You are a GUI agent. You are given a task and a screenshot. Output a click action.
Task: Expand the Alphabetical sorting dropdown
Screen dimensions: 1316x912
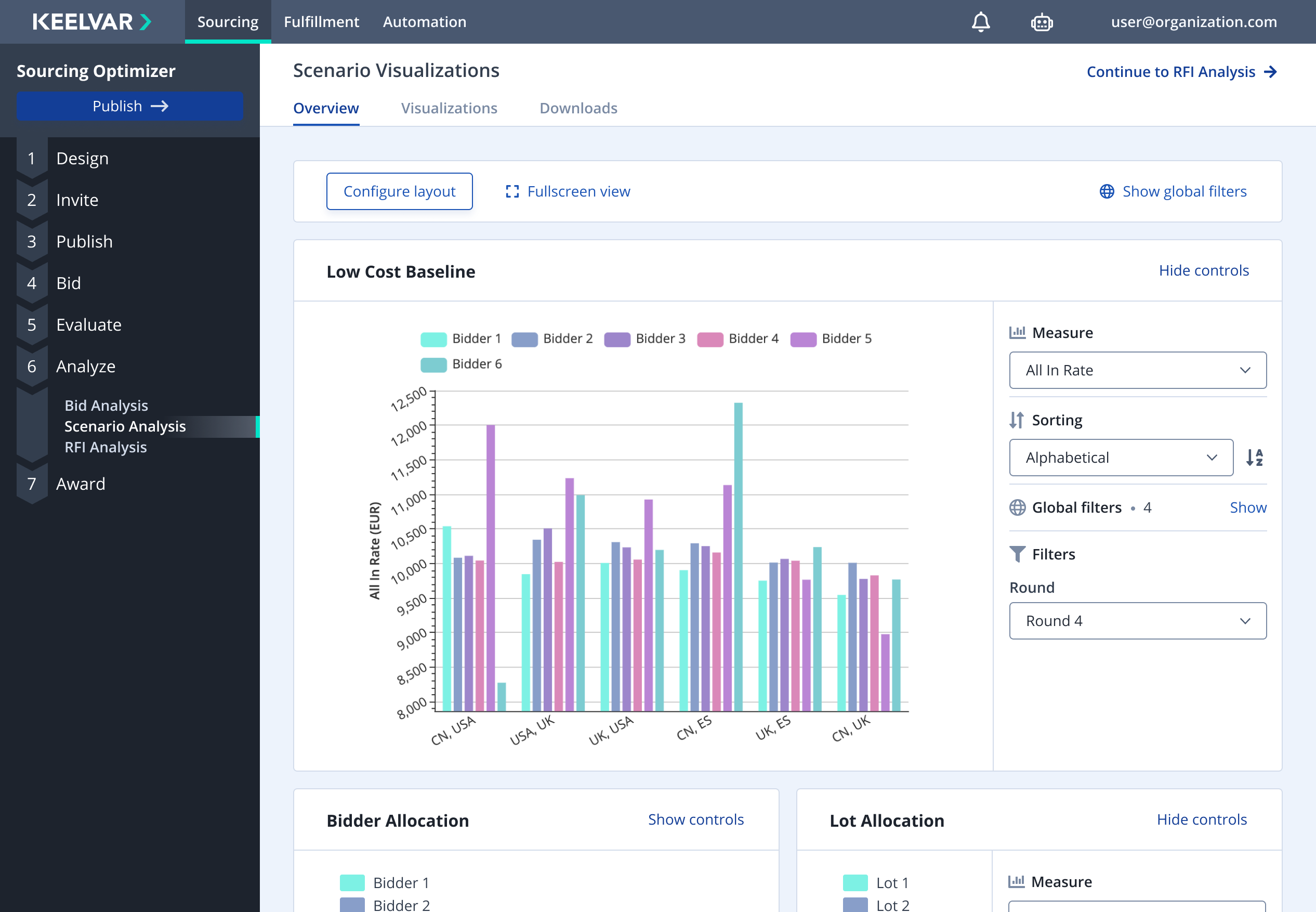click(x=1121, y=458)
